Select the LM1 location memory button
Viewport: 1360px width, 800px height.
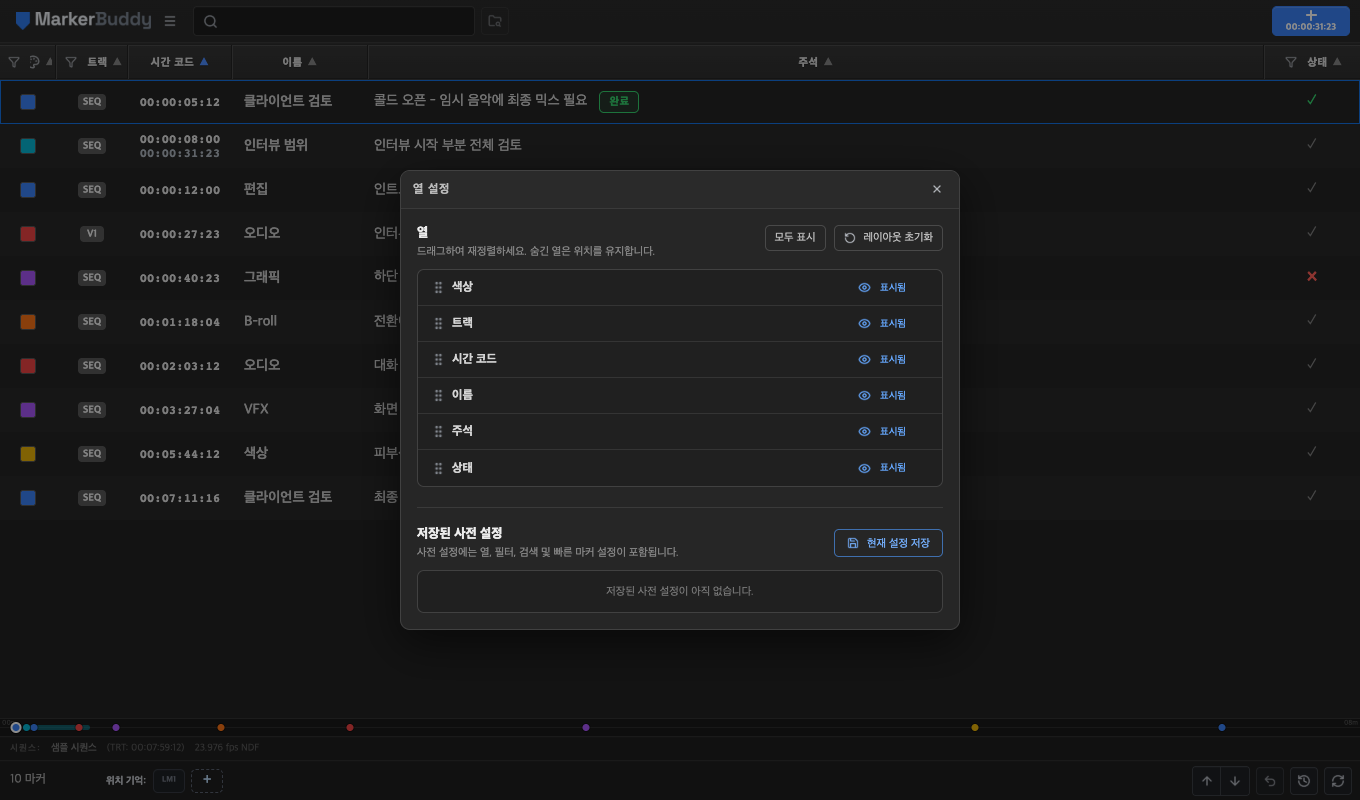pyautogui.click(x=169, y=780)
